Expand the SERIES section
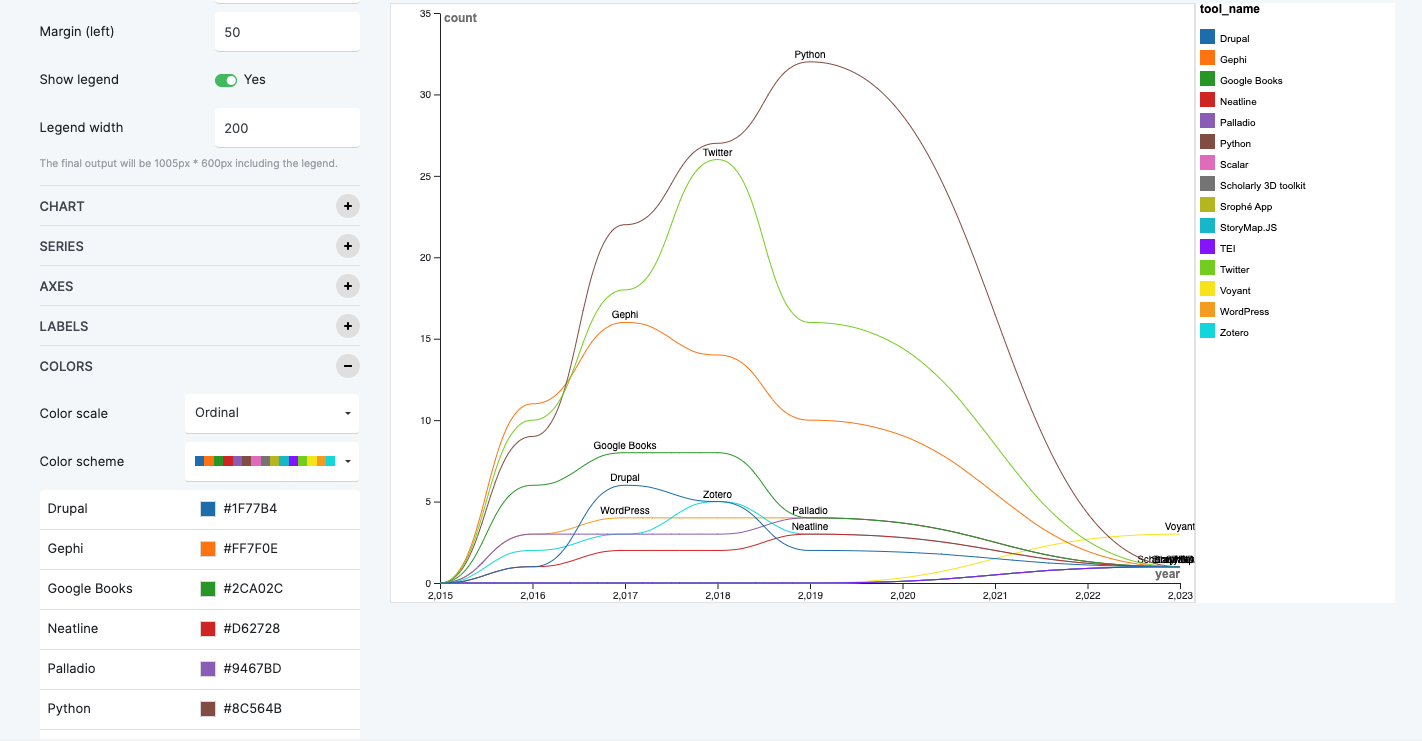 click(x=347, y=246)
